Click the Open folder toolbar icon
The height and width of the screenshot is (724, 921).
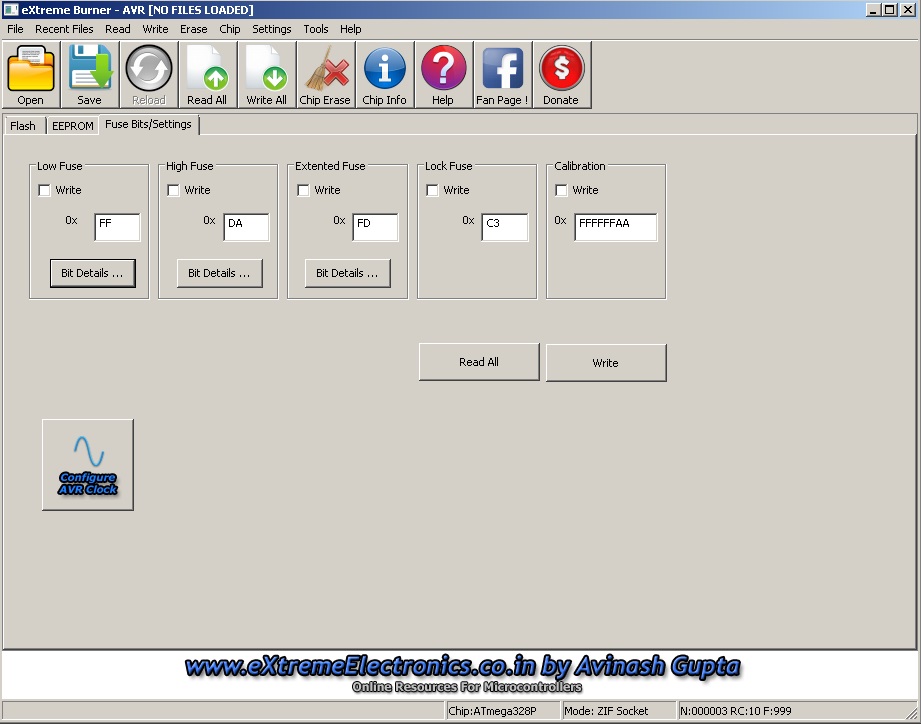[31, 75]
